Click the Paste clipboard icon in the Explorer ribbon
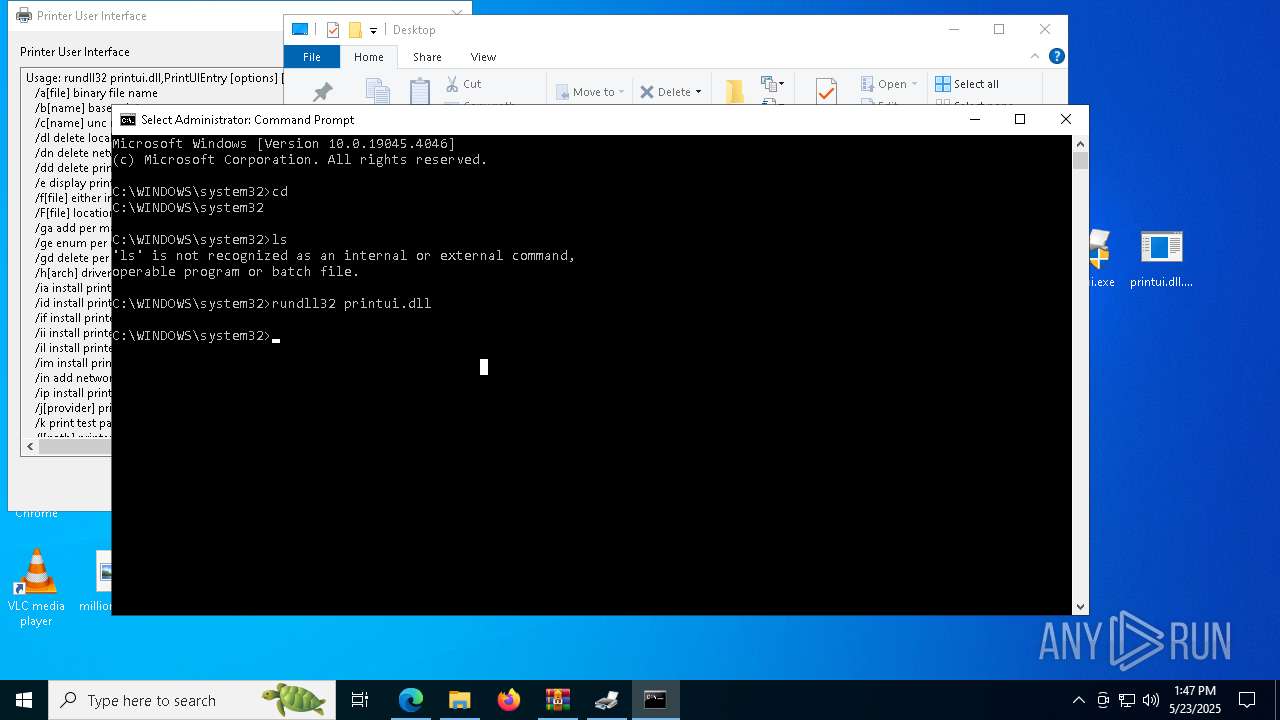This screenshot has height=720, width=1280. 420,91
